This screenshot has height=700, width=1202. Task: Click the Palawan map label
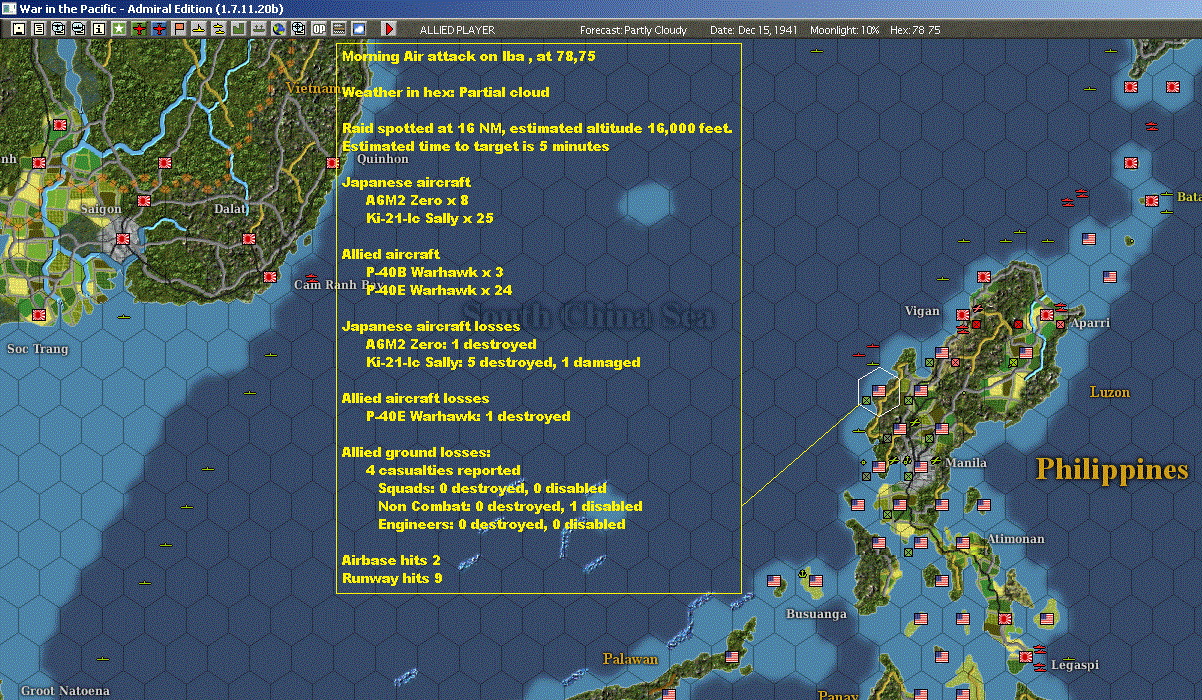tap(631, 659)
